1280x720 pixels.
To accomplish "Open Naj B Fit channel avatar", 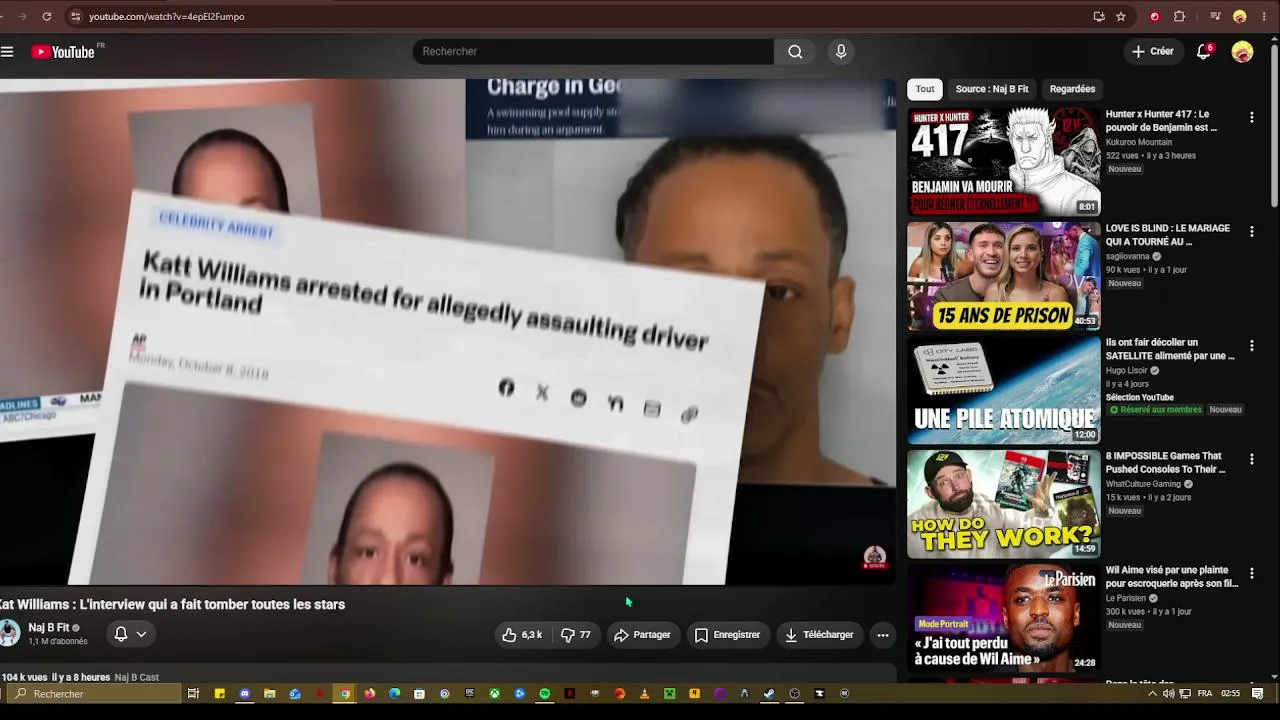I will pyautogui.click(x=9, y=633).
